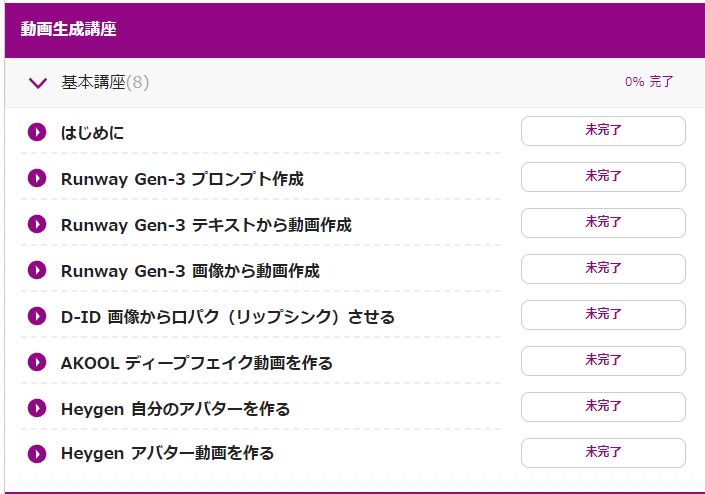Click the 基本講座(8) section heading

tap(105, 82)
